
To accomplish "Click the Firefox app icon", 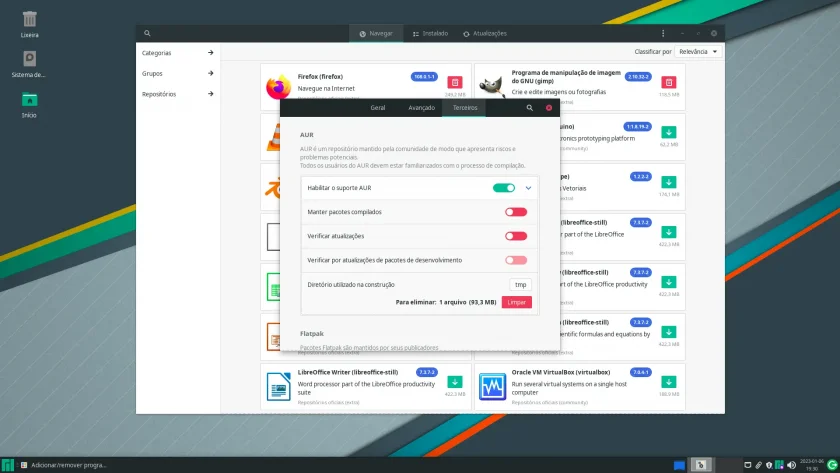I will tap(279, 87).
